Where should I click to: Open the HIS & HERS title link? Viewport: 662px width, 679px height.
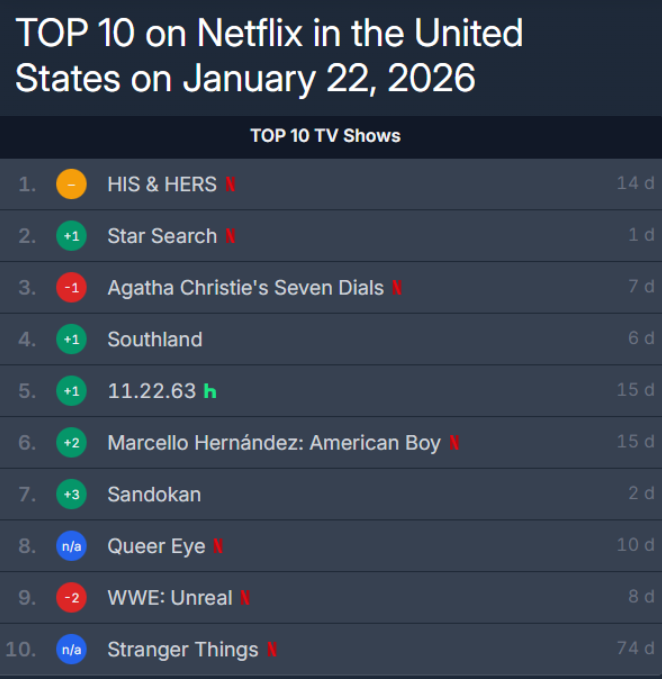(163, 185)
